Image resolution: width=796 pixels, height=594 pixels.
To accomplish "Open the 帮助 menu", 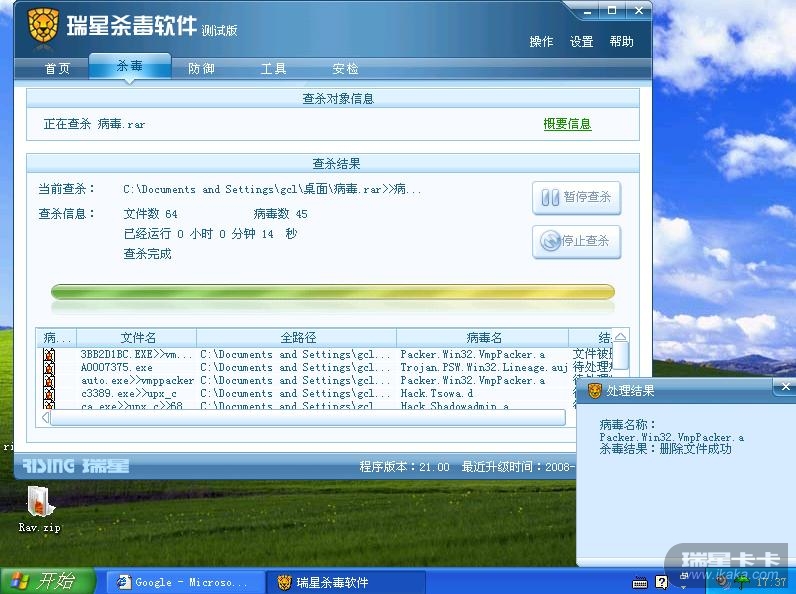I will pos(621,42).
